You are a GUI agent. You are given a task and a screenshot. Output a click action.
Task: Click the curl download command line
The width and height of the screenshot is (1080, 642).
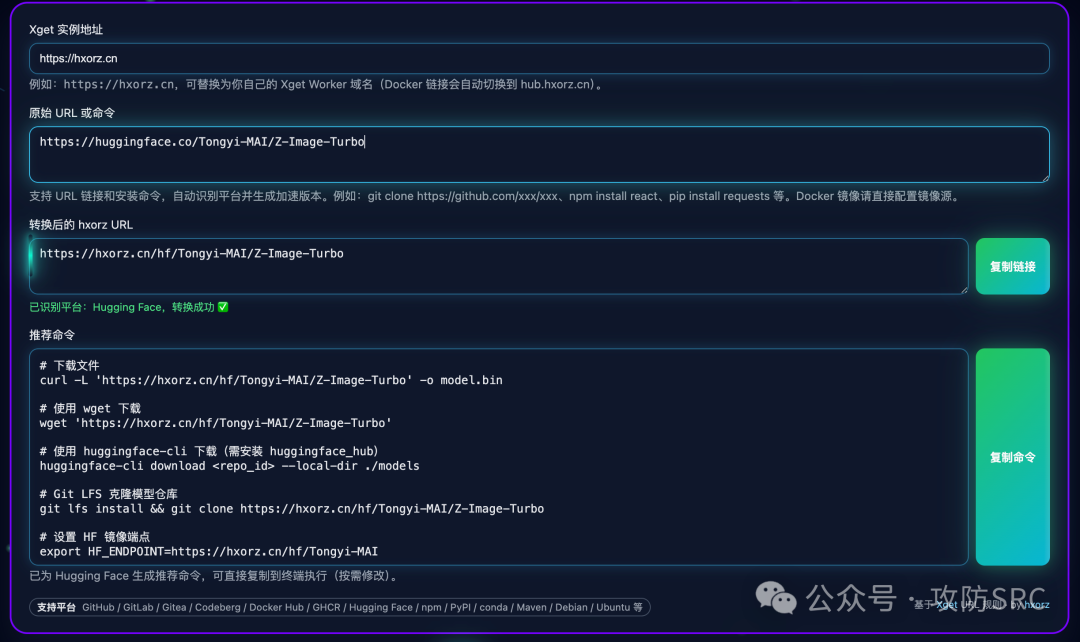click(271, 380)
